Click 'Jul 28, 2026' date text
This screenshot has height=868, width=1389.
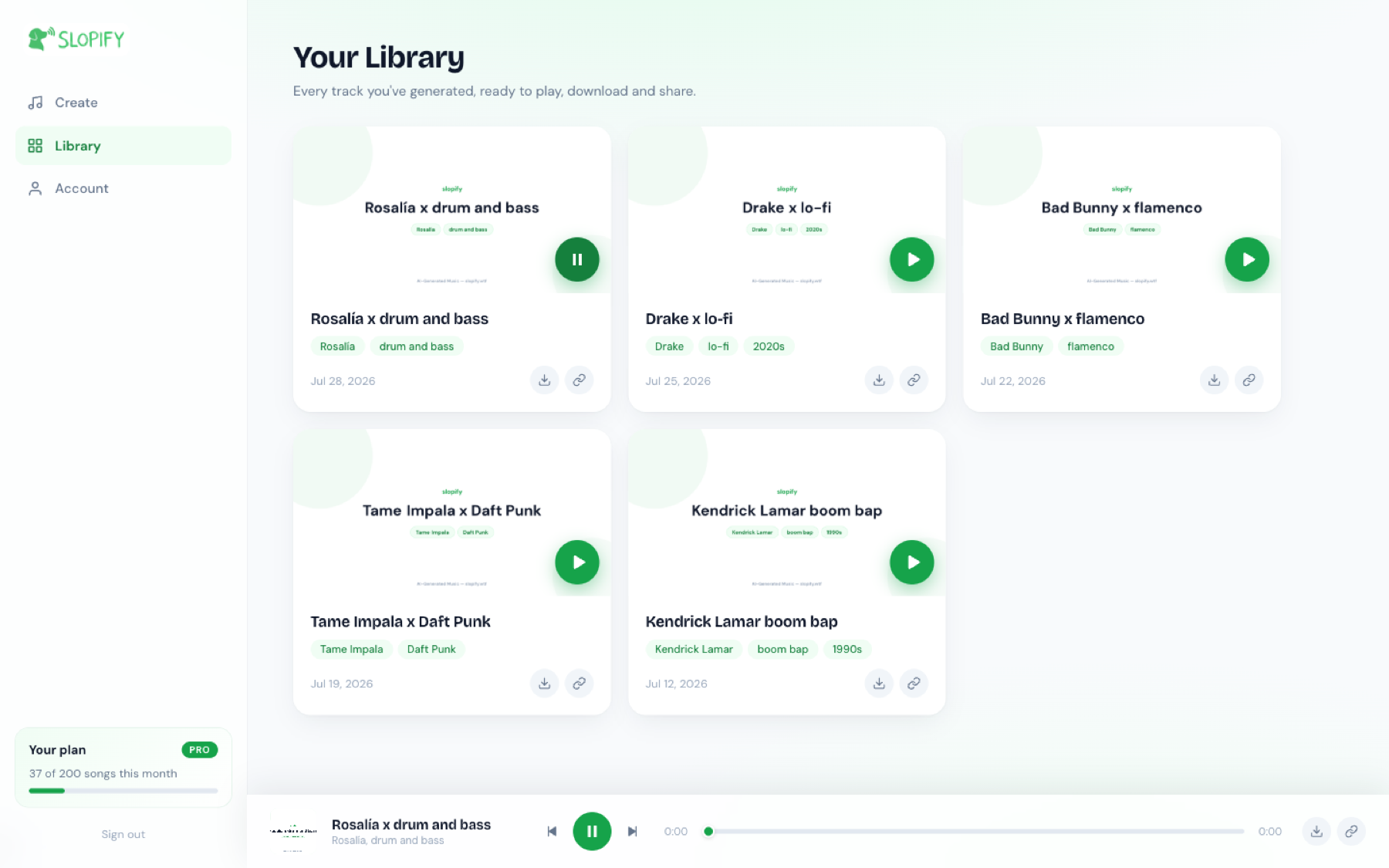[x=343, y=381]
